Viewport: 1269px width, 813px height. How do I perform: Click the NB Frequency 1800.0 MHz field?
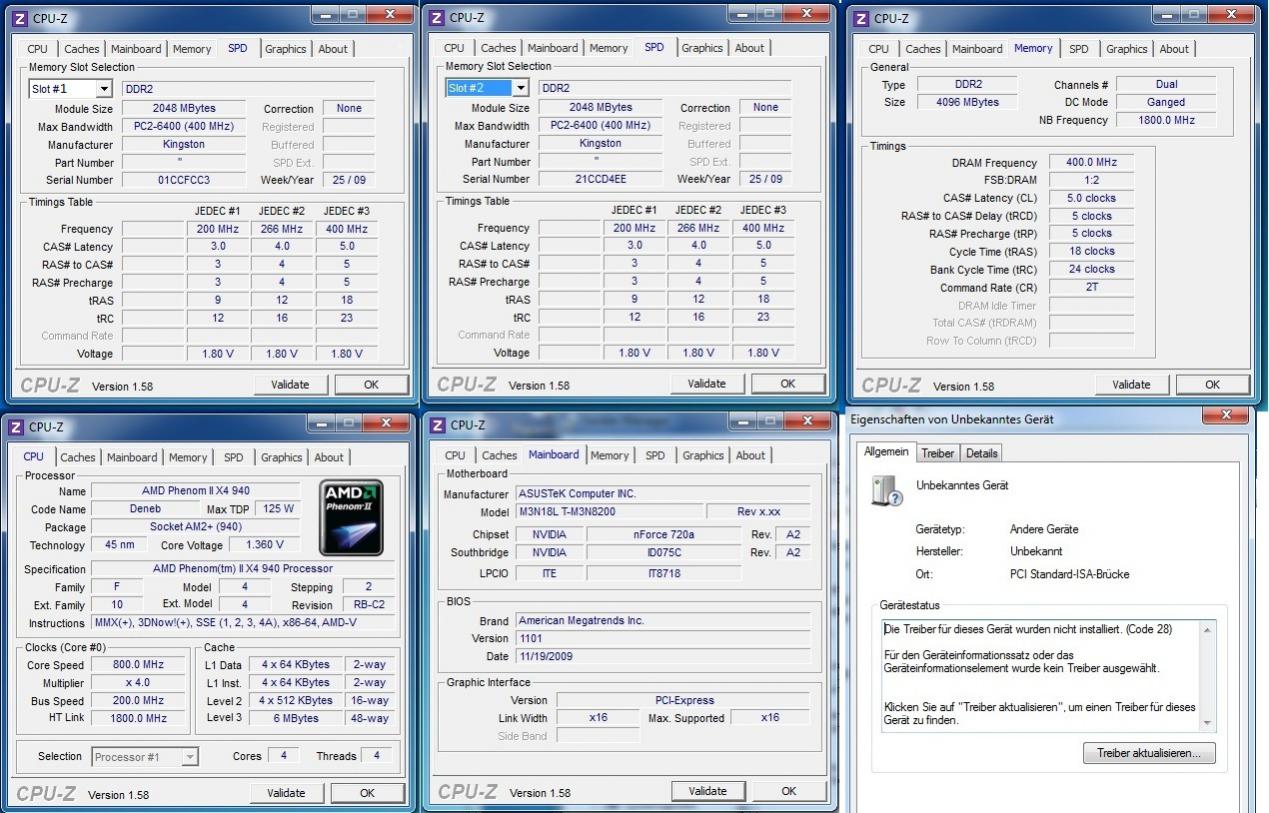(1166, 120)
